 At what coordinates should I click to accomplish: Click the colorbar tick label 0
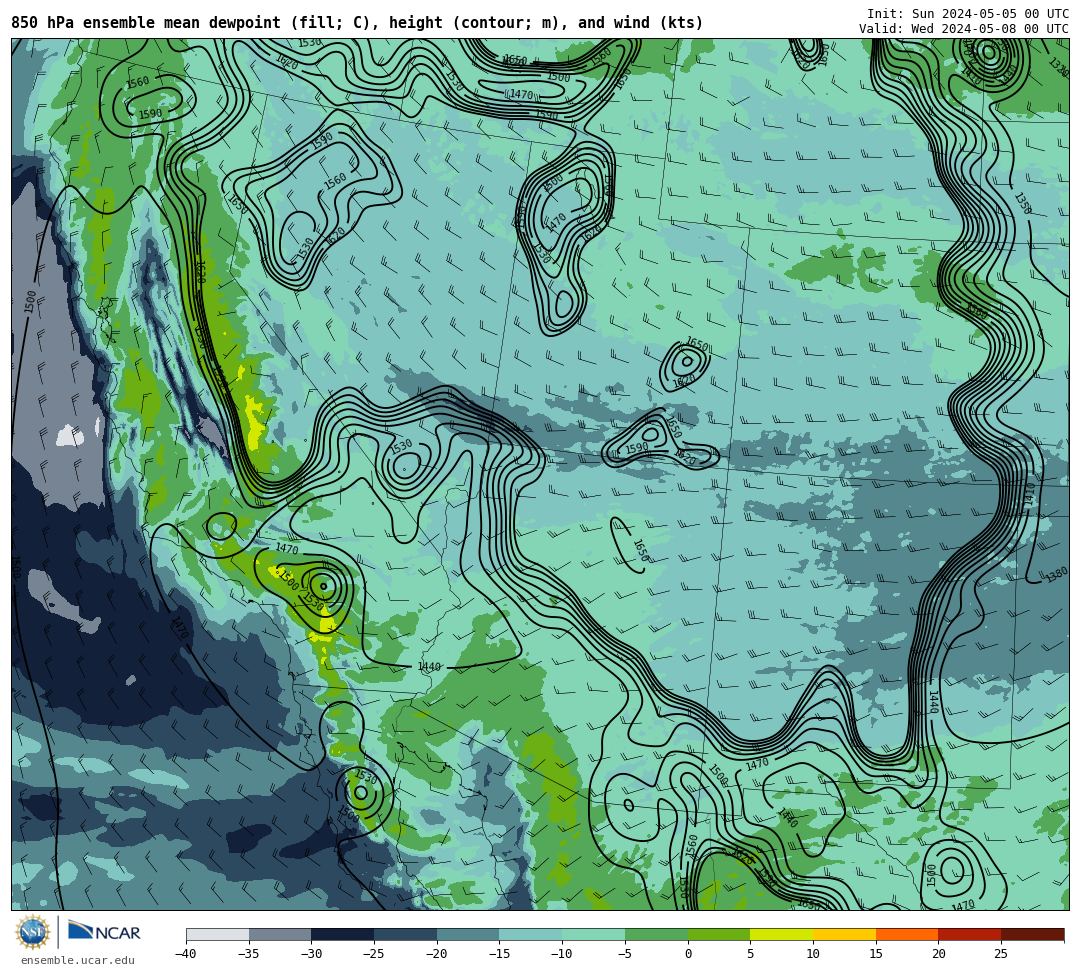coord(688,954)
